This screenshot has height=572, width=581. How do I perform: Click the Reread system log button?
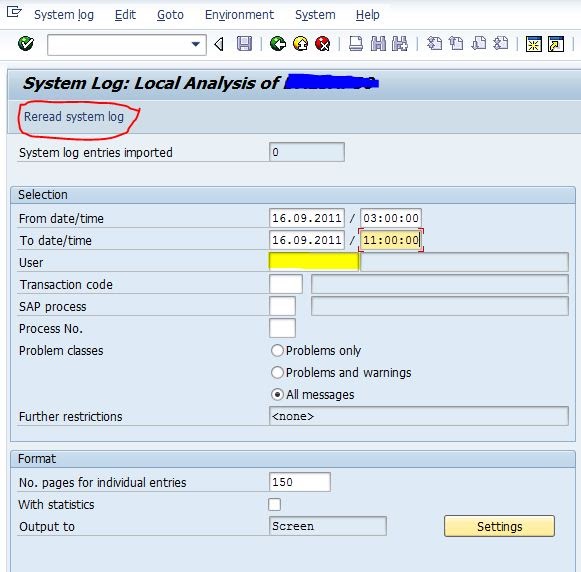[74, 117]
